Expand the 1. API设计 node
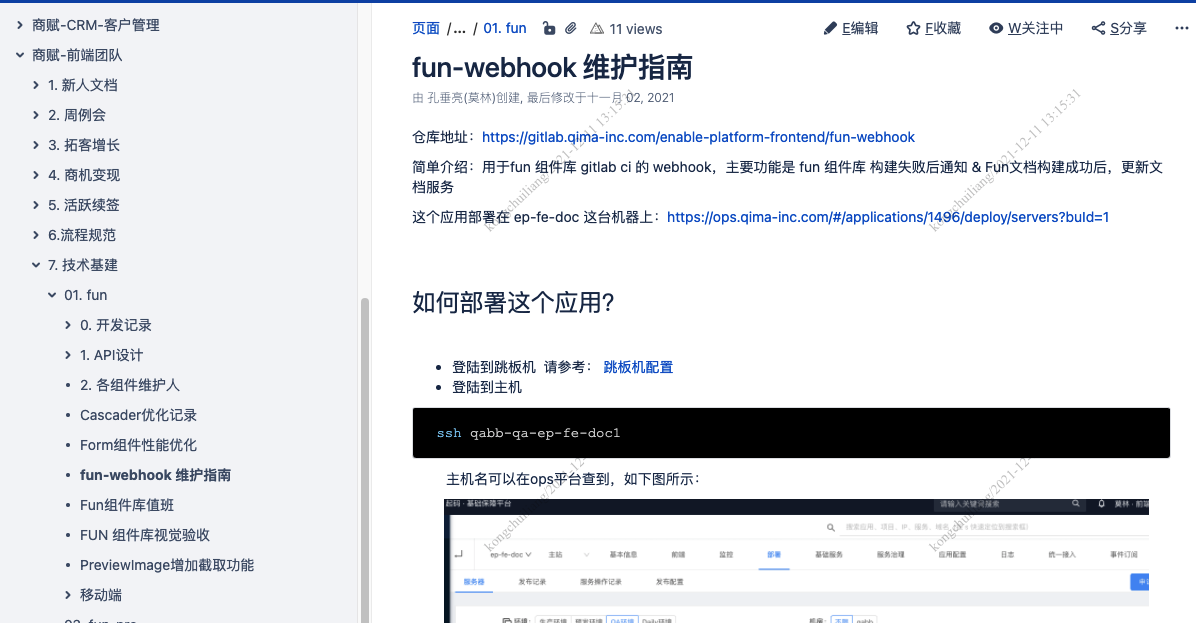This screenshot has width=1196, height=623. pyautogui.click(x=68, y=355)
